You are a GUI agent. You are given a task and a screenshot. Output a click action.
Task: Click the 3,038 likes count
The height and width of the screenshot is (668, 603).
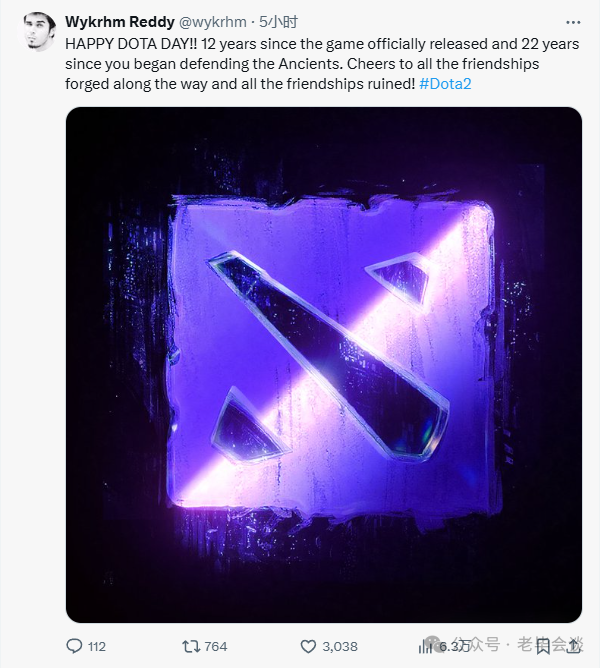tap(340, 647)
